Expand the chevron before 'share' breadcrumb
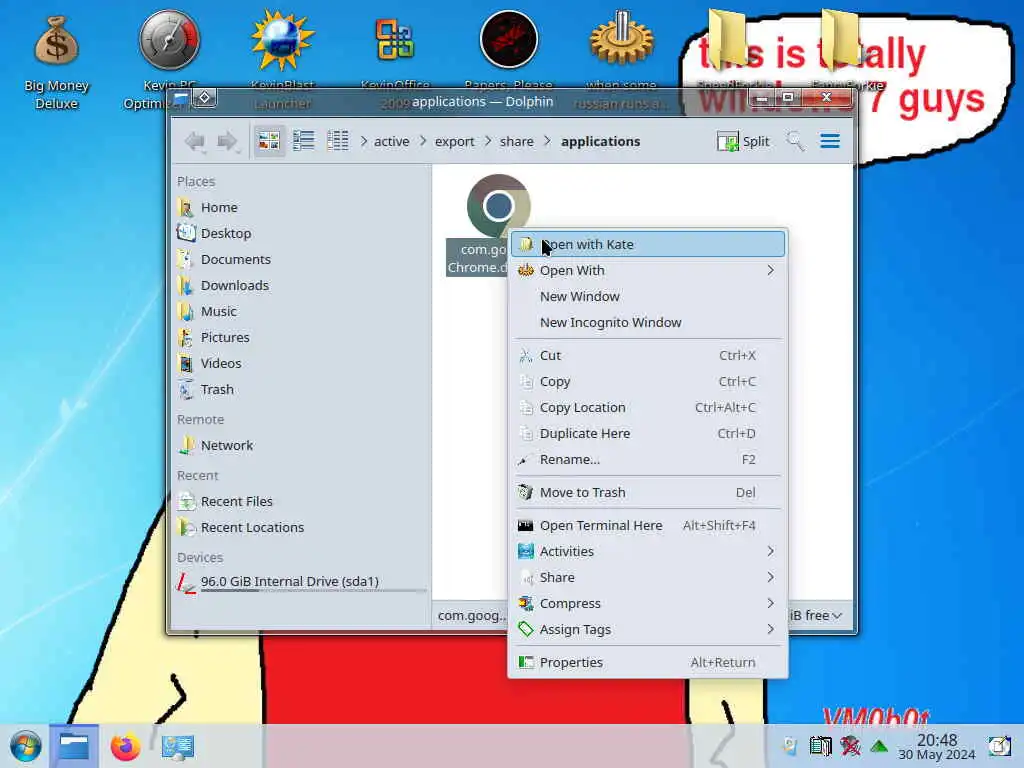Screen dimensions: 1024x768 coord(488,141)
